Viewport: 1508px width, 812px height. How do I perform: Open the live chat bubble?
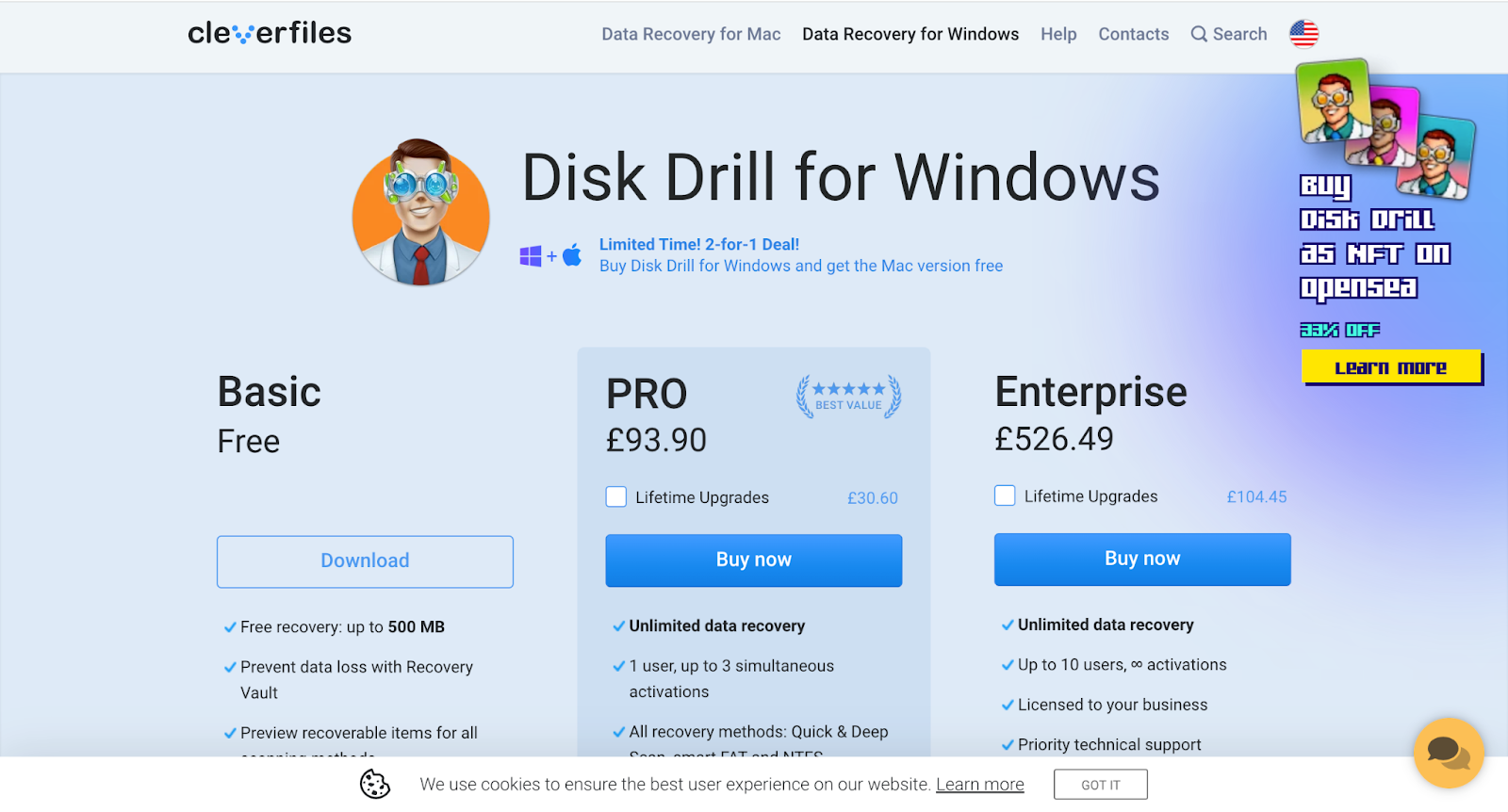pos(1449,753)
